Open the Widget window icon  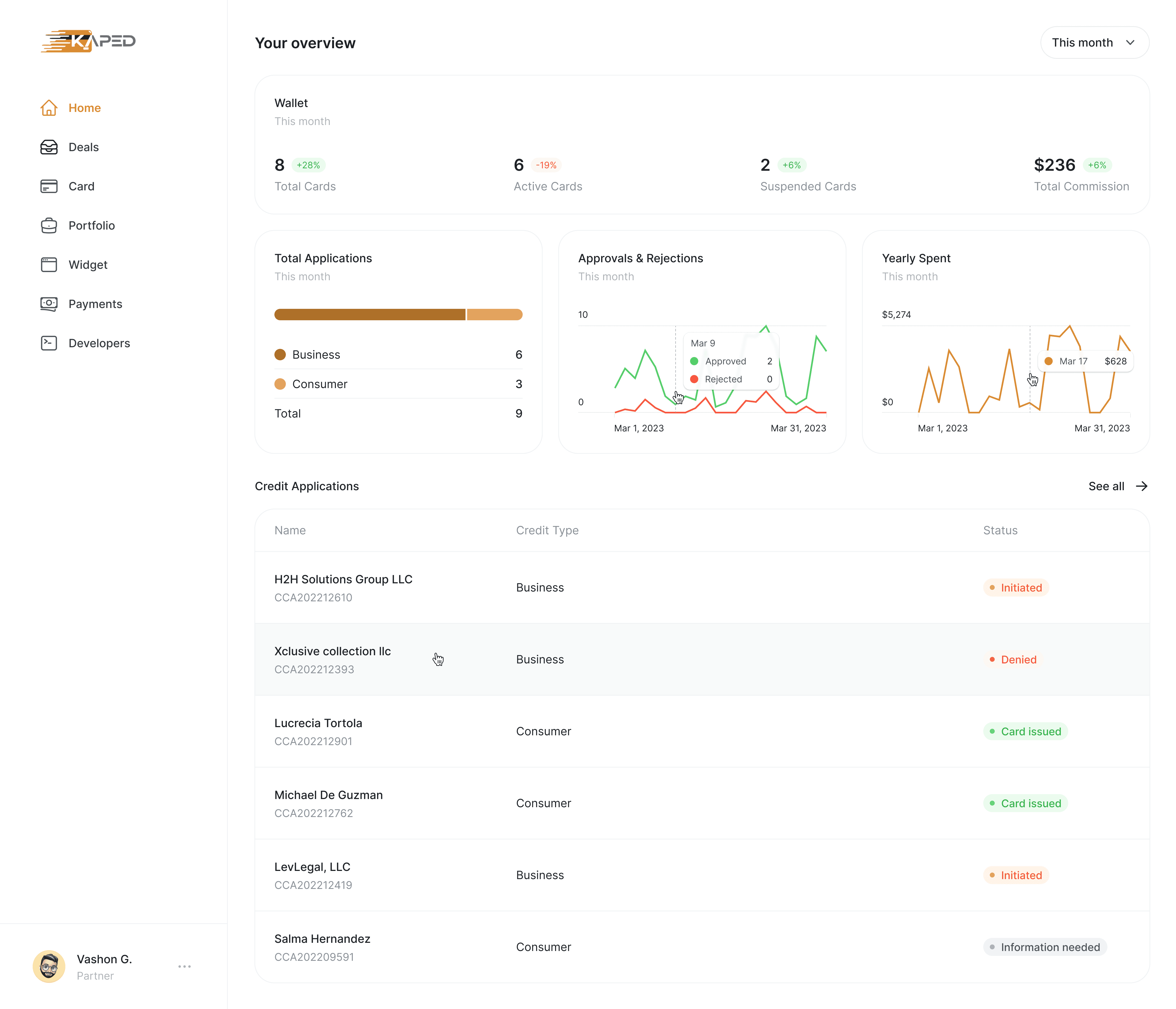pos(49,265)
